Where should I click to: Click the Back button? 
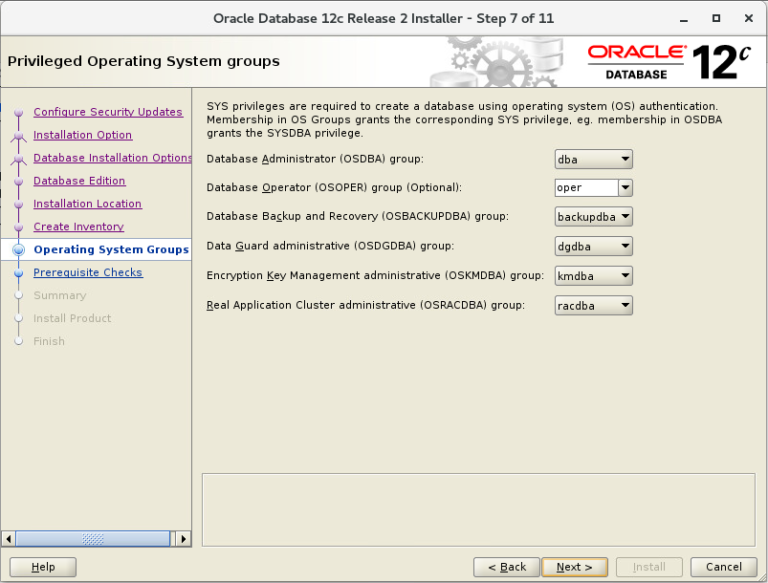(506, 567)
